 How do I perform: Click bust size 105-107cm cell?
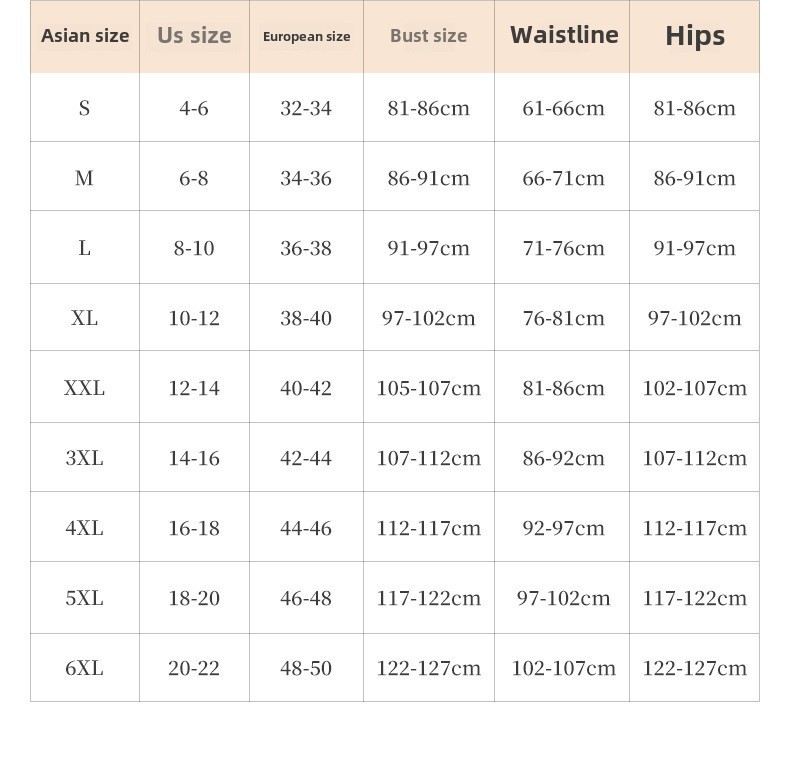(429, 388)
